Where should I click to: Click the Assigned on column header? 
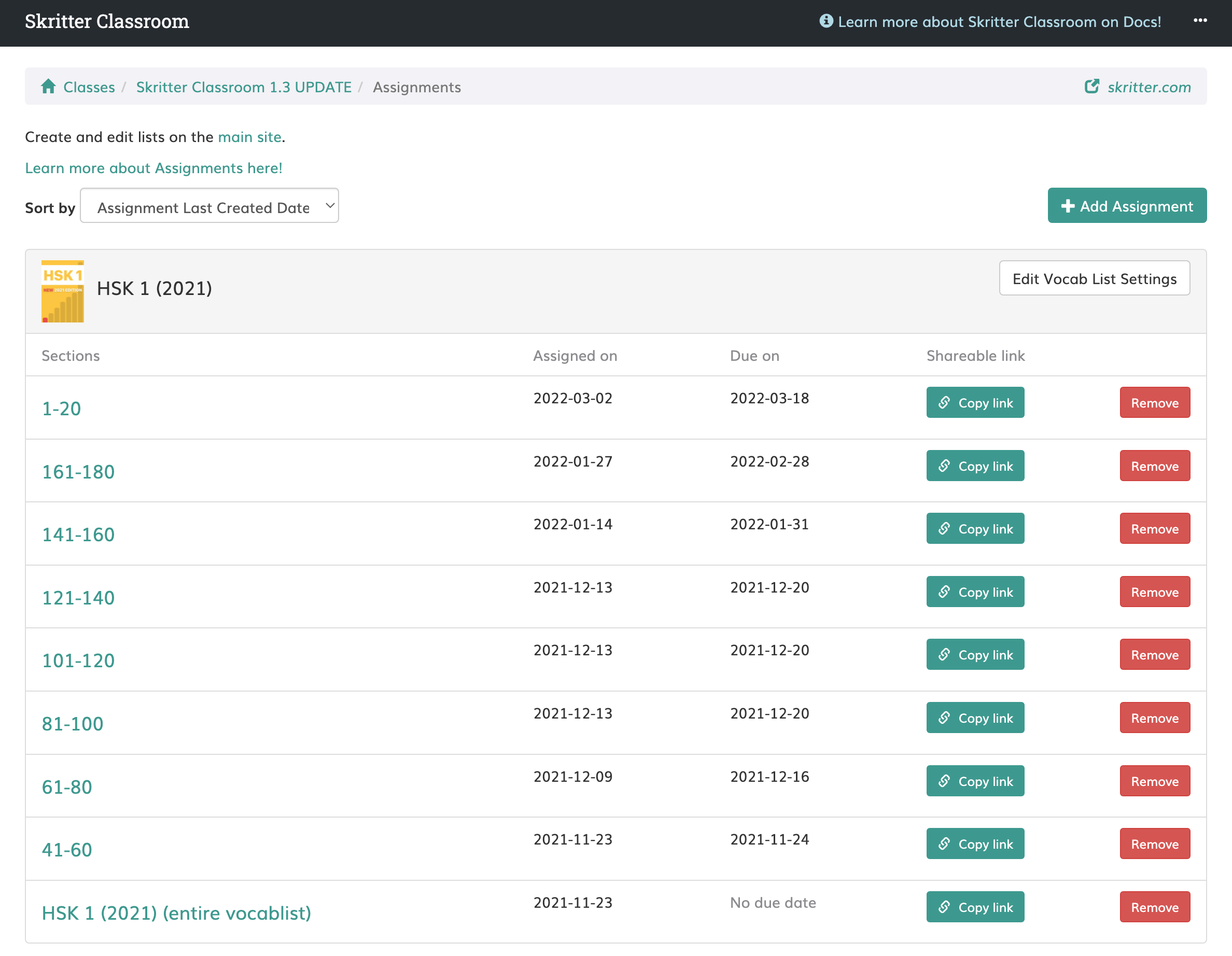click(x=575, y=355)
